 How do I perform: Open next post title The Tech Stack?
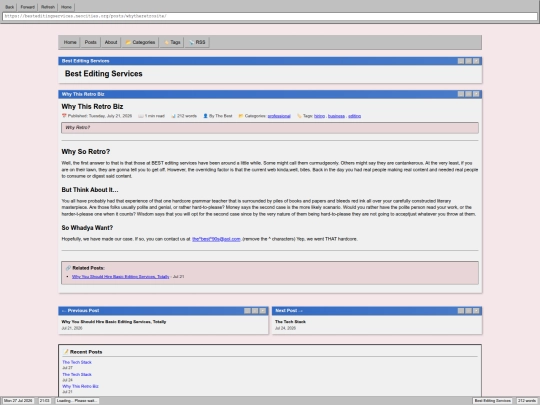point(290,322)
